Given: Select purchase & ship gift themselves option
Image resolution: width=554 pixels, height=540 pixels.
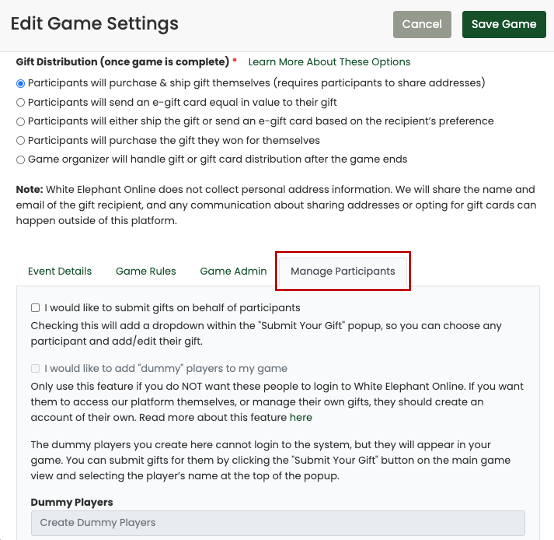Looking at the screenshot, I should [x=20, y=83].
